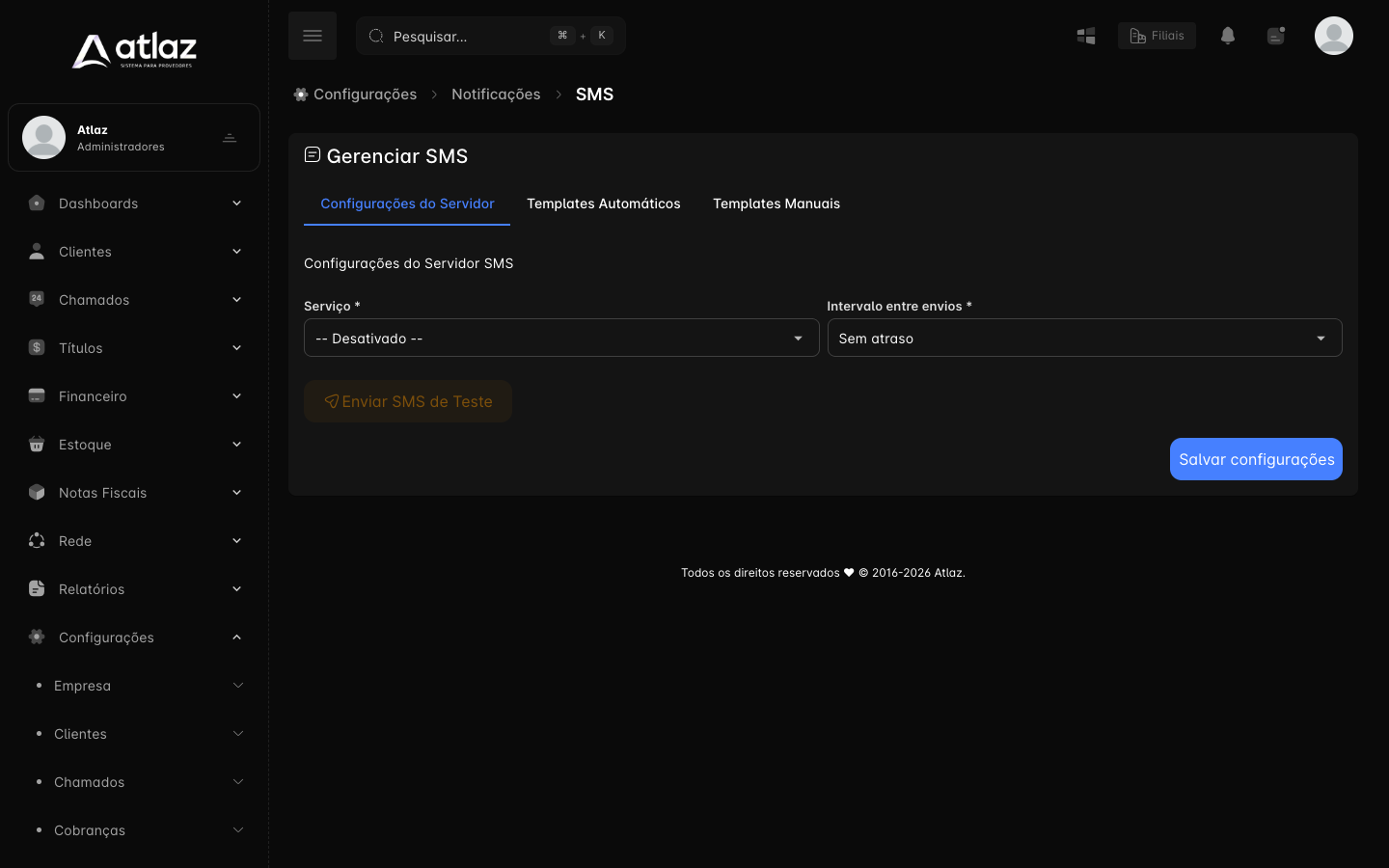Expand the Cobranças submenu chevron
Image resolution: width=1389 pixels, height=868 pixels.
coord(238,829)
